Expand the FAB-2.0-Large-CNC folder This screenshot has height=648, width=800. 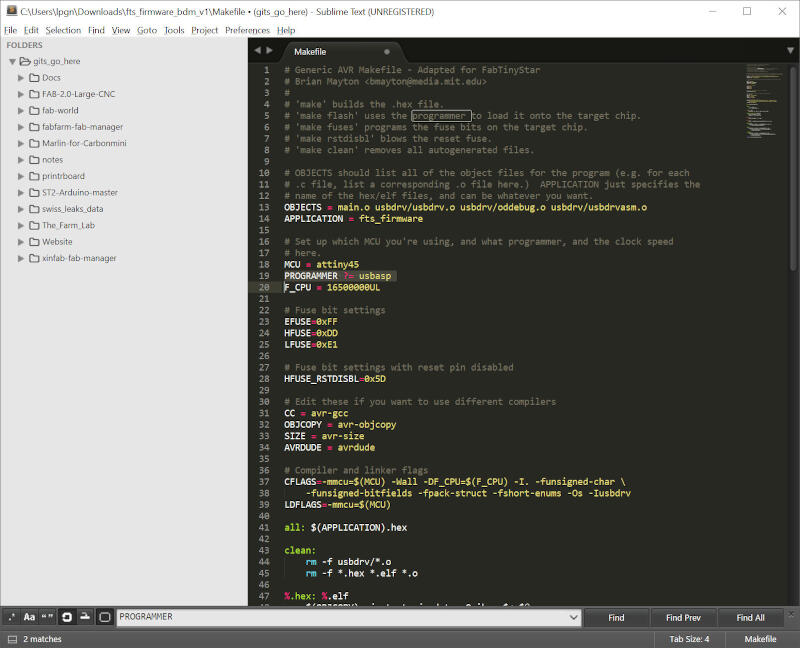pyautogui.click(x=21, y=94)
